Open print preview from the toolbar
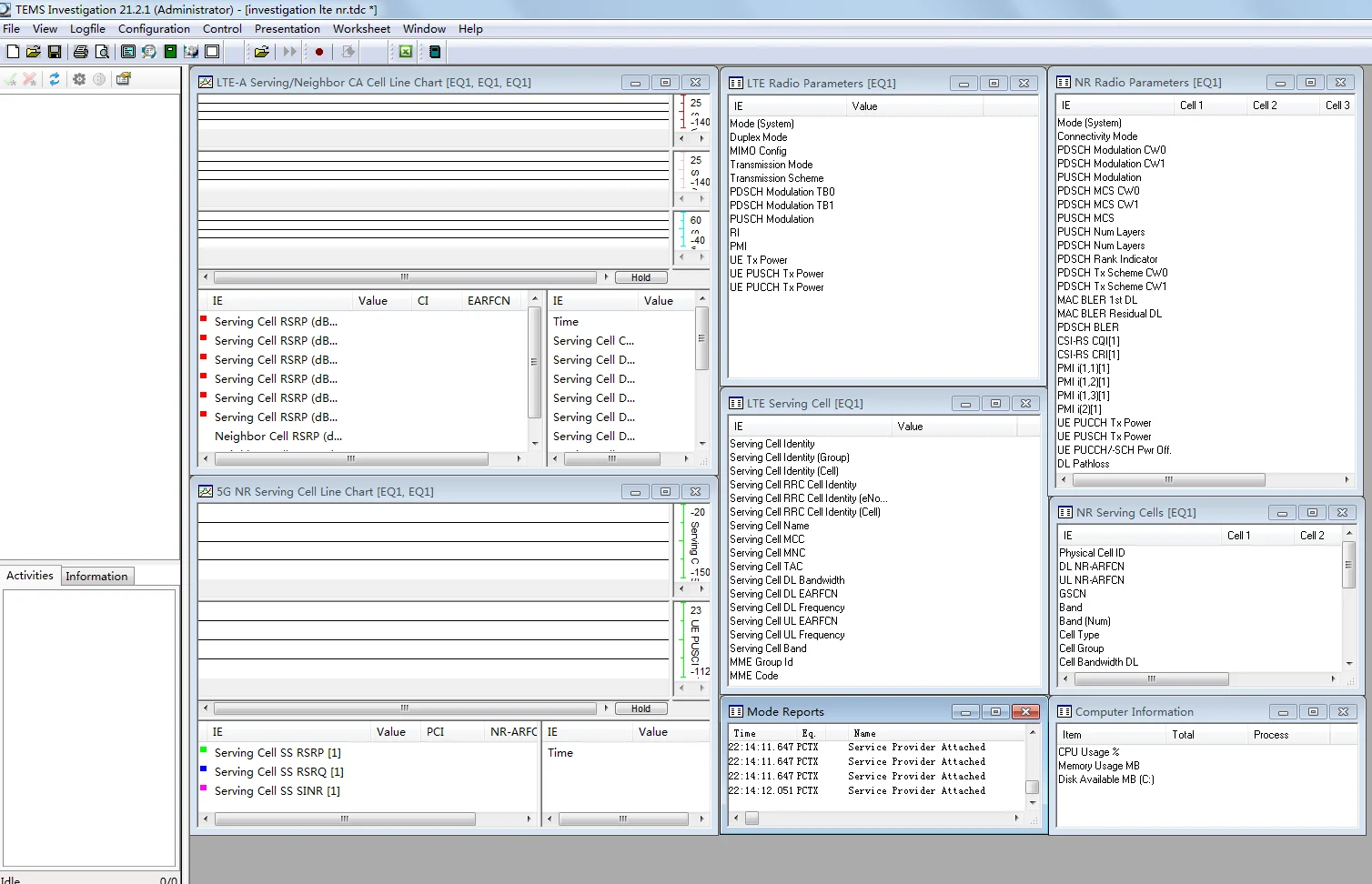The width and height of the screenshot is (1372, 884). pyautogui.click(x=102, y=52)
